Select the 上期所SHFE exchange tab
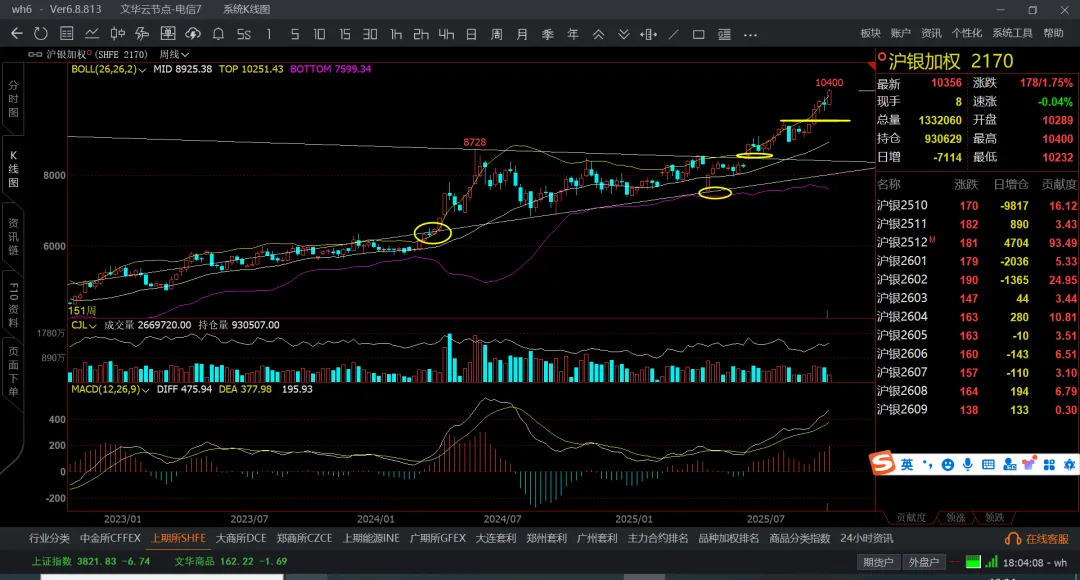Image resolution: width=1080 pixels, height=580 pixels. pos(178,539)
